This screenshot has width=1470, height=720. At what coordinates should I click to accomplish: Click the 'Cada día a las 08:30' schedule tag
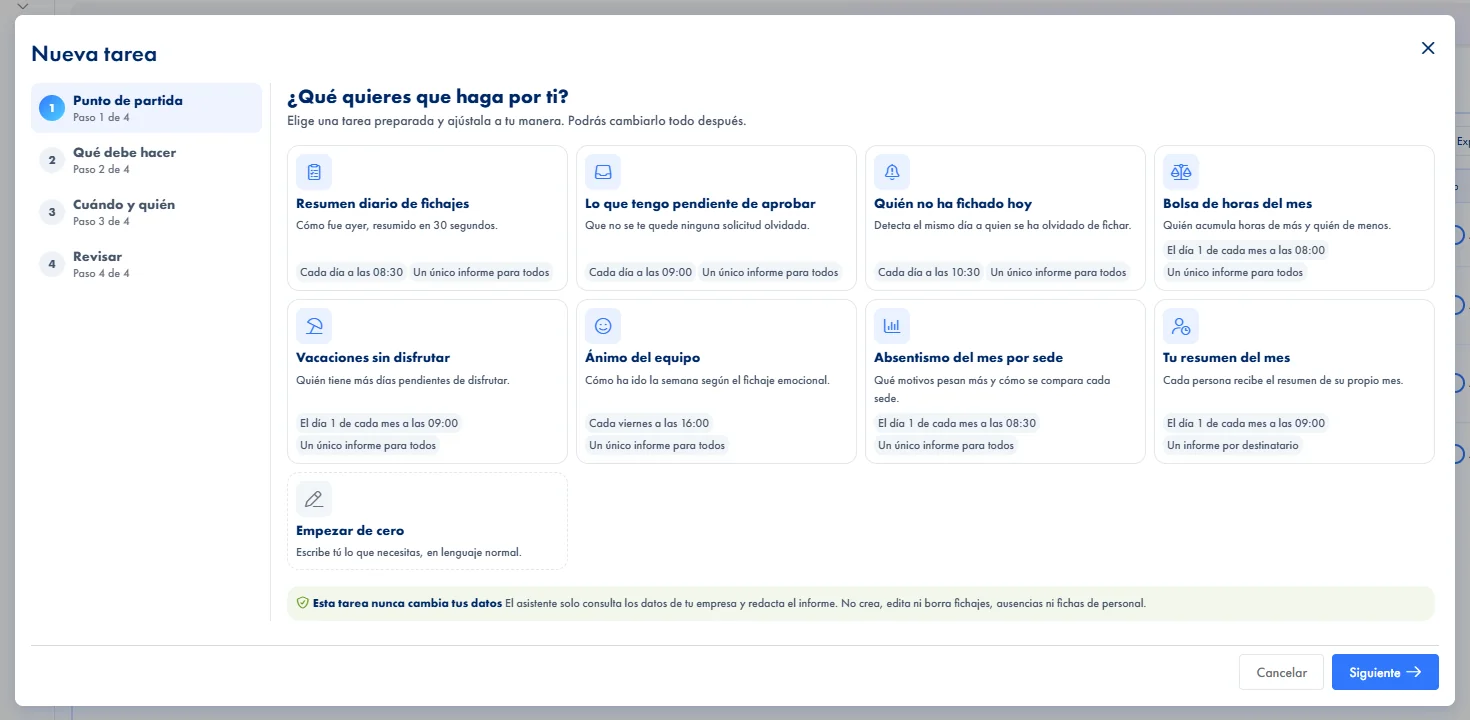352,272
